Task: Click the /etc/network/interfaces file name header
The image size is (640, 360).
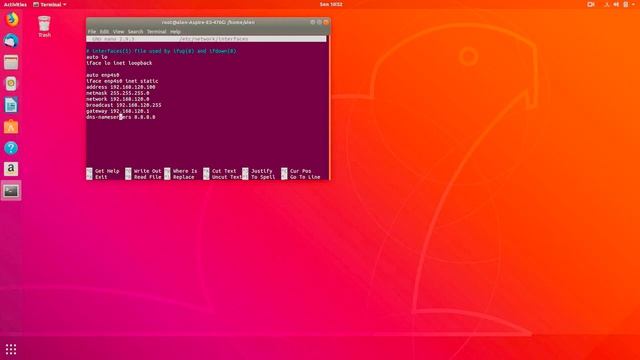Action: coord(214,39)
